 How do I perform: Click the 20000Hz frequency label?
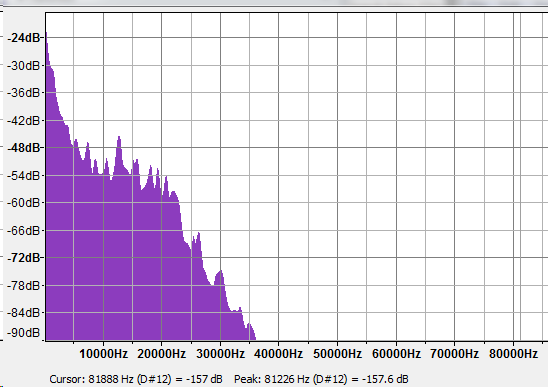pyautogui.click(x=161, y=354)
